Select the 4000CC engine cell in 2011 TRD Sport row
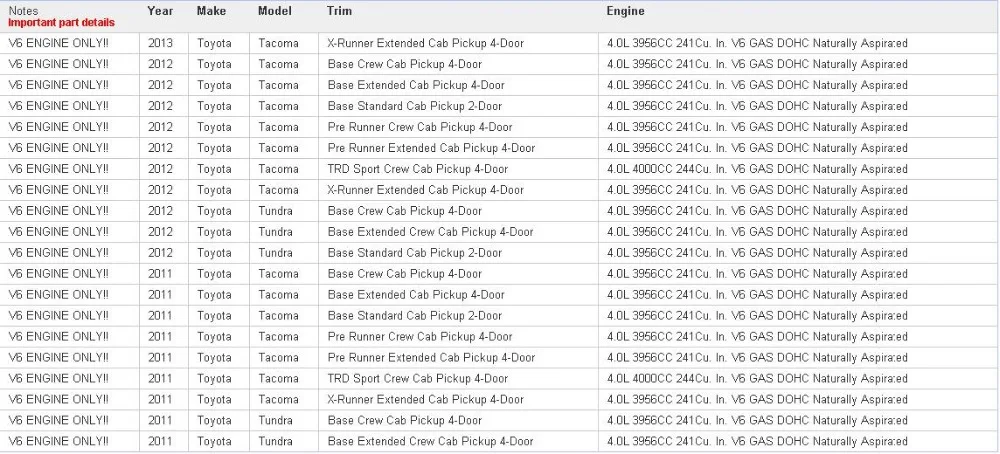 [757, 379]
